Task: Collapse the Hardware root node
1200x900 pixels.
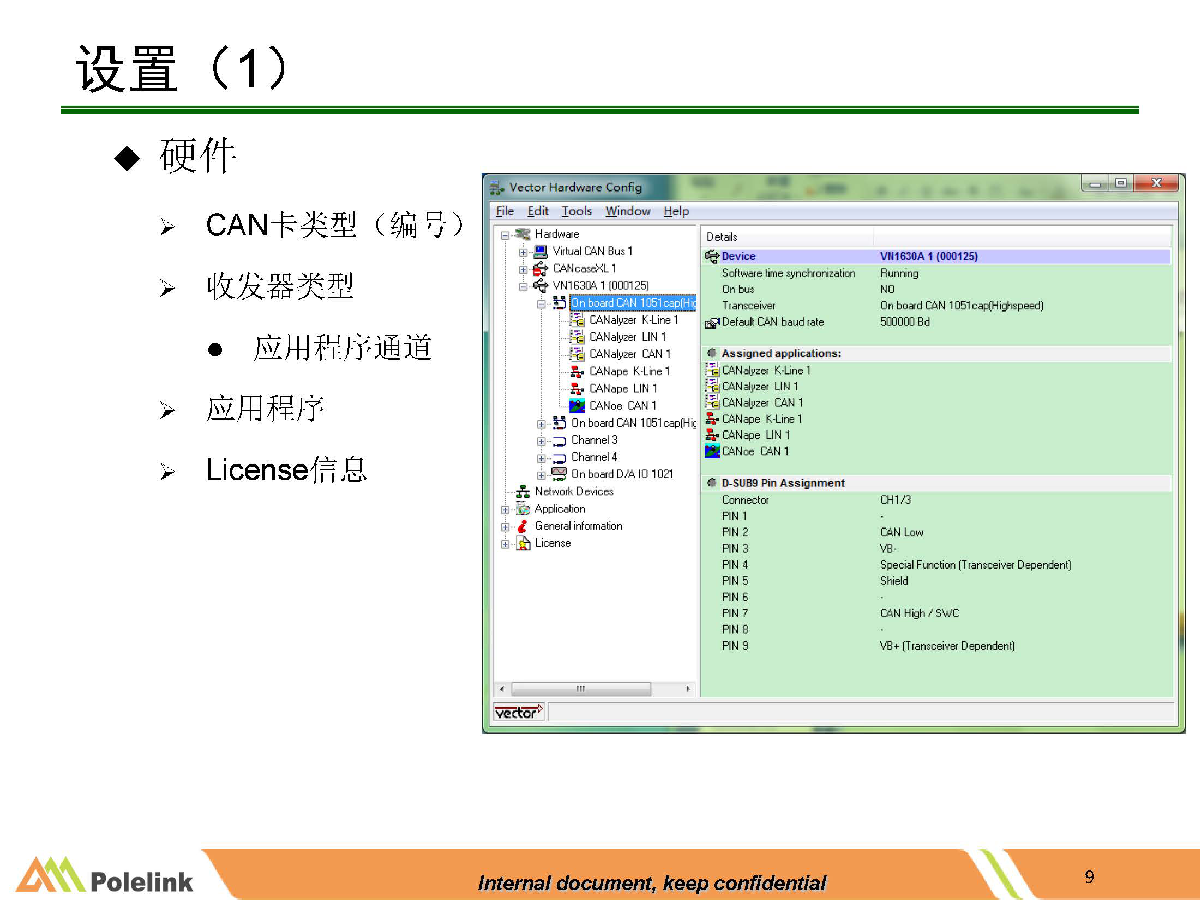Action: (x=506, y=234)
